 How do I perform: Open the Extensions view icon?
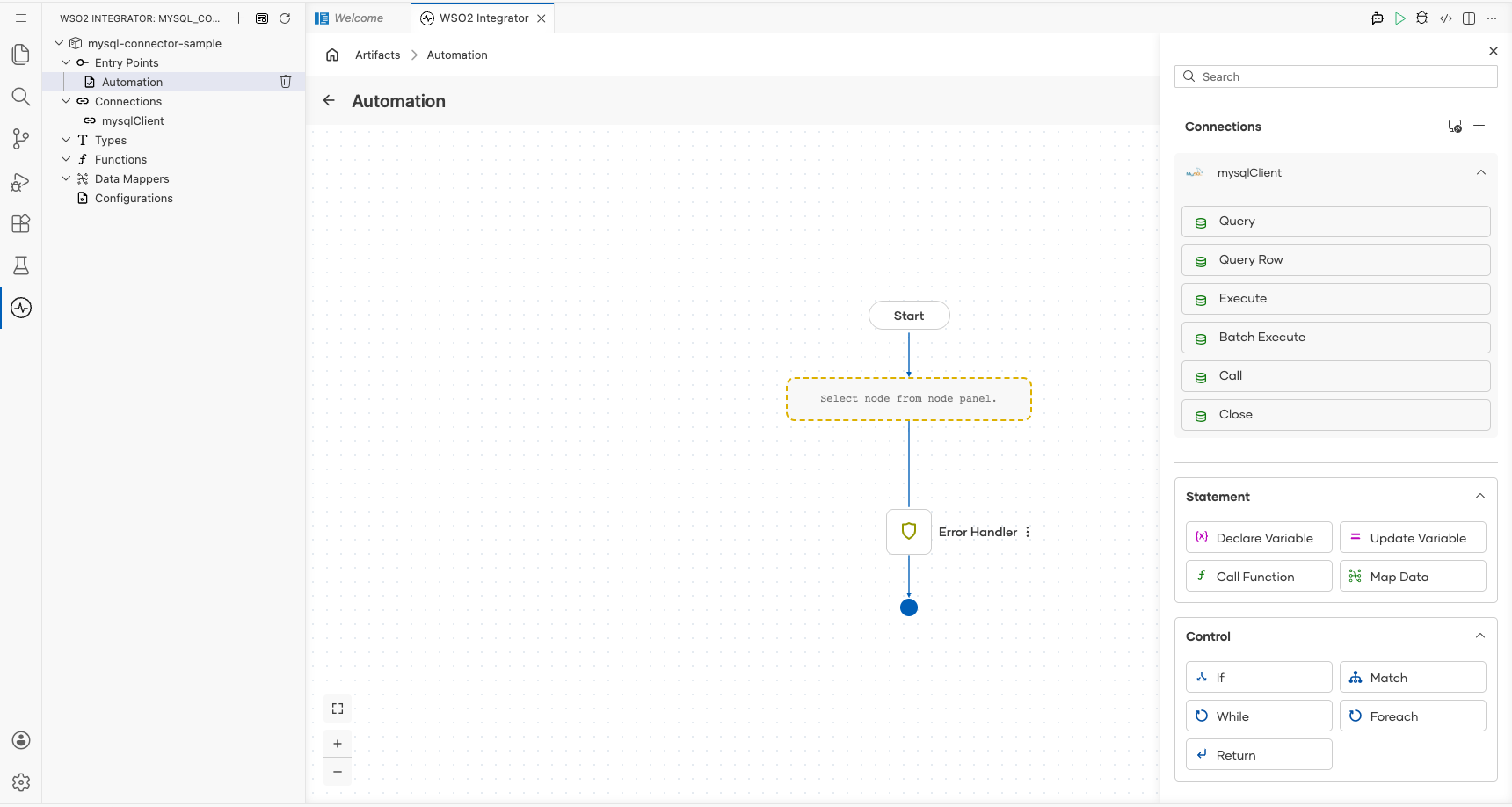(x=21, y=223)
